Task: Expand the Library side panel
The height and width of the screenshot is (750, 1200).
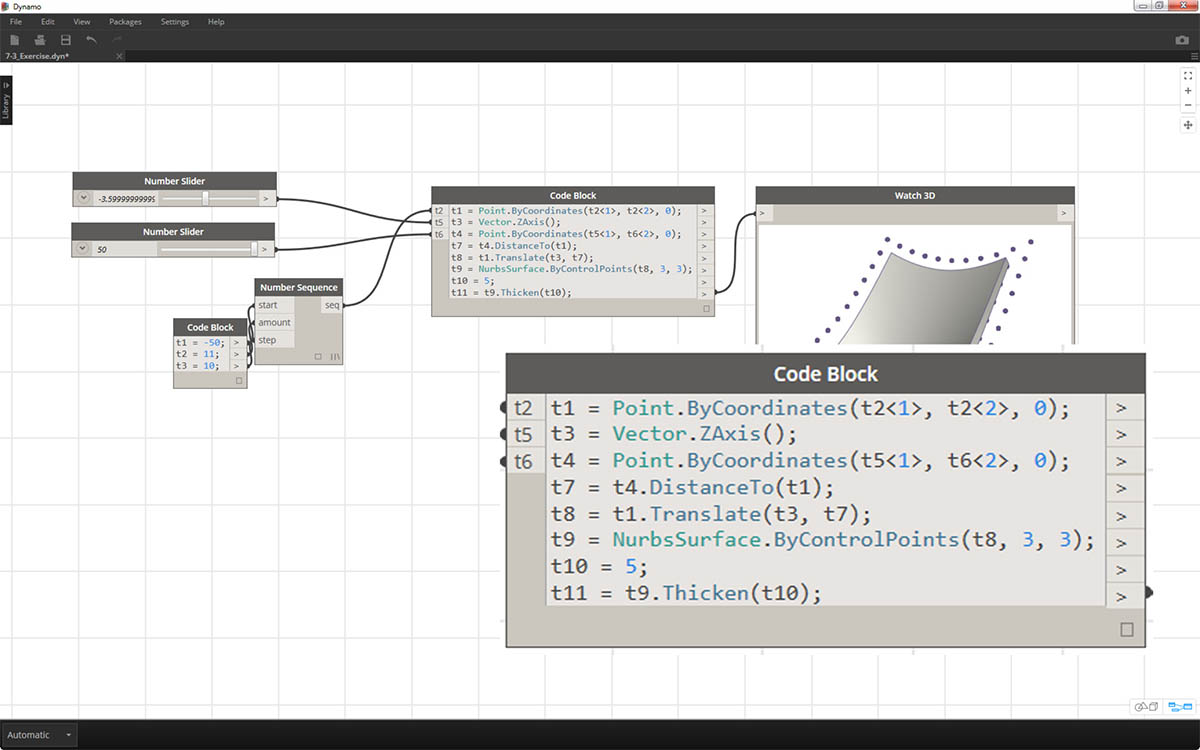Action: pos(6,100)
